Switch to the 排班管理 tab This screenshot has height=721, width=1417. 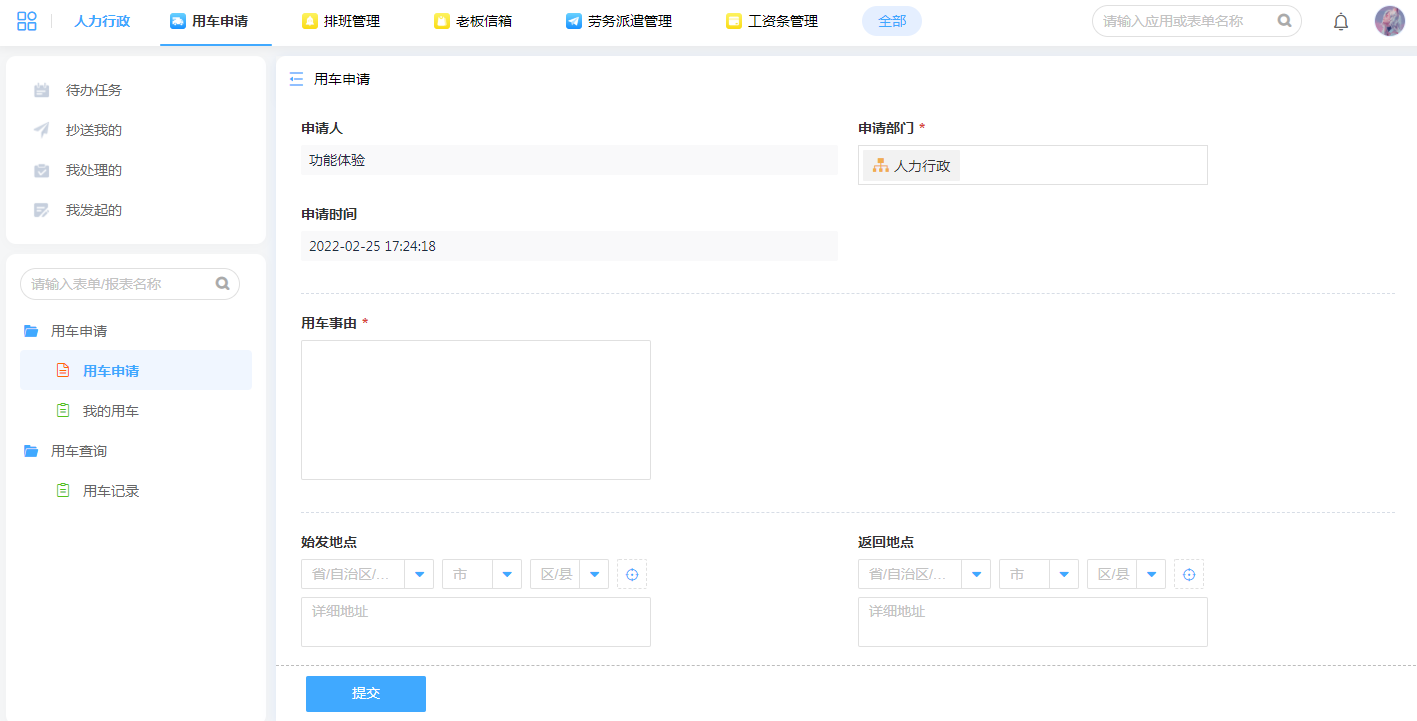coord(341,21)
